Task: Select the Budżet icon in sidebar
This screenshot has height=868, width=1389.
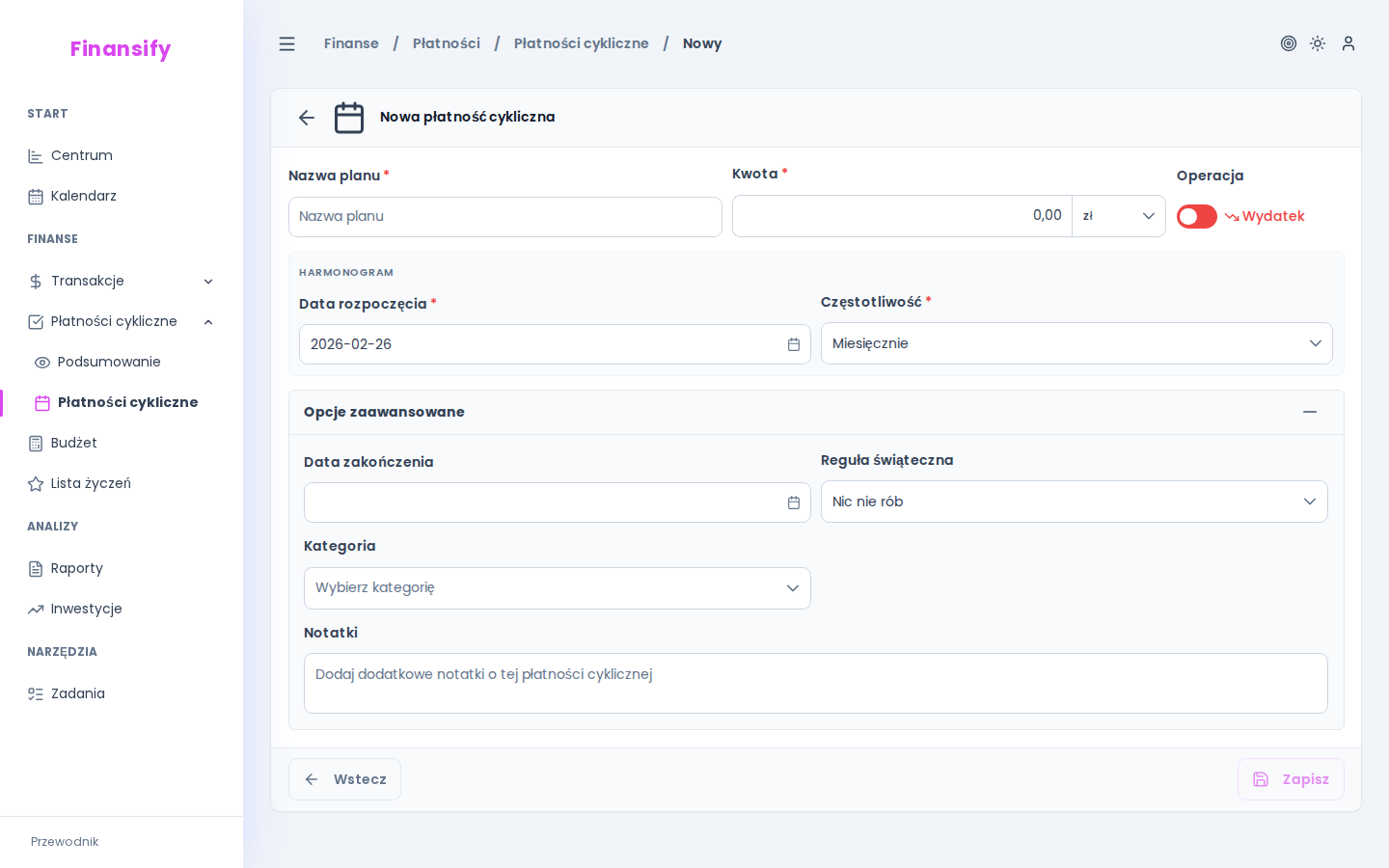Action: tap(36, 443)
